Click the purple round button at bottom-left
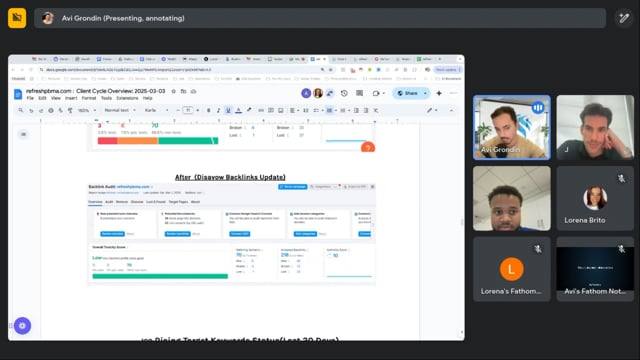 pyautogui.click(x=22, y=326)
